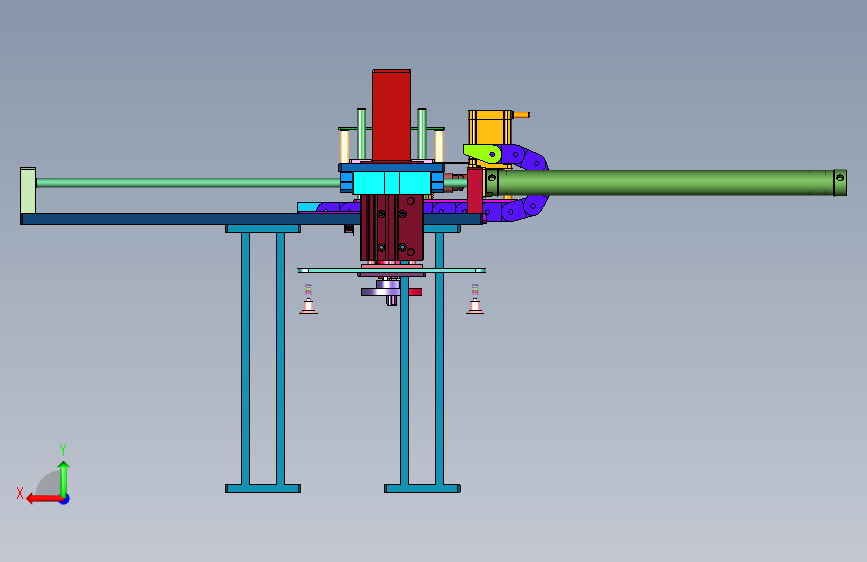This screenshot has height=562, width=867.
Task: Select the tall red vertical motor block
Action: pyautogui.click(x=391, y=115)
